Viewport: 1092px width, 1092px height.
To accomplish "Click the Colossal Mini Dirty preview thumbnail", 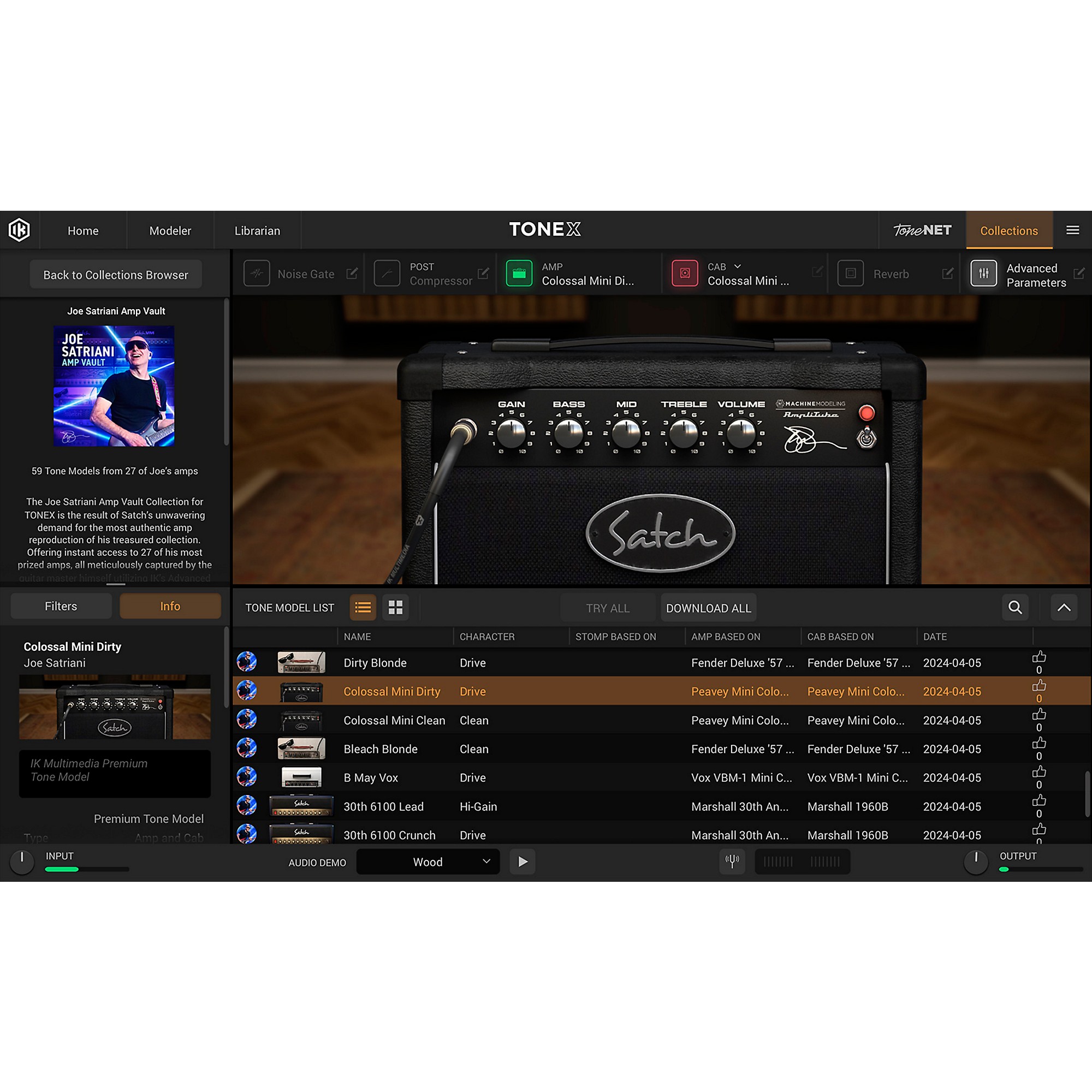I will [x=115, y=707].
